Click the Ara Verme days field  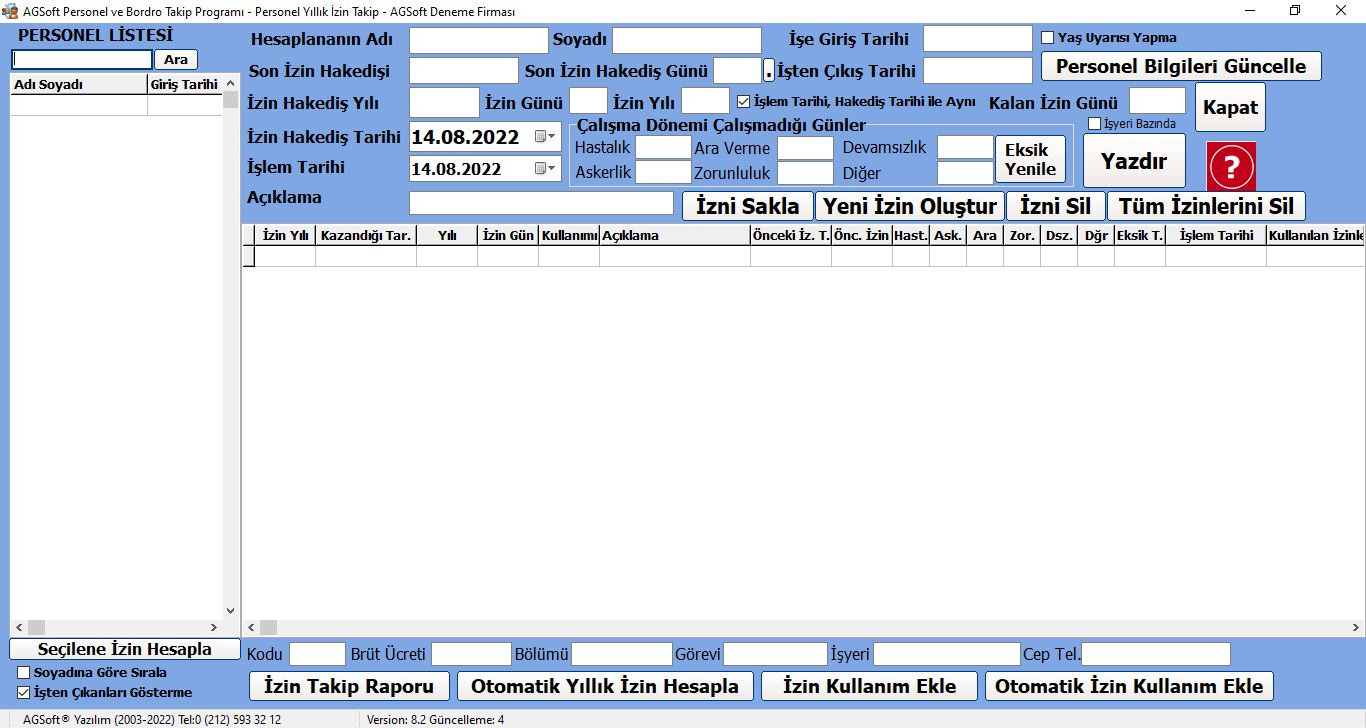(805, 148)
